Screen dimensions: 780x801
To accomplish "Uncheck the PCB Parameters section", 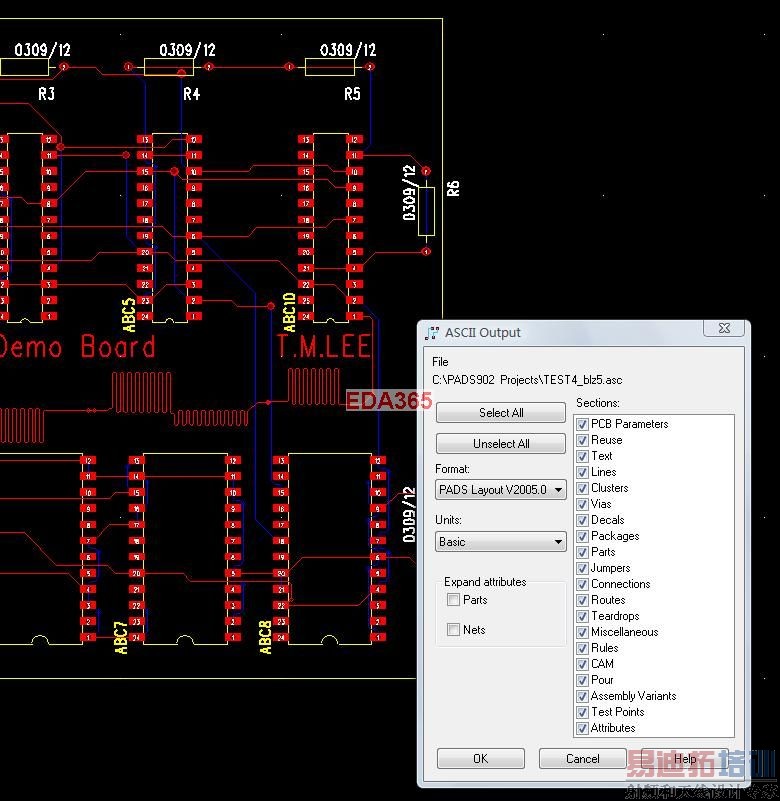I will click(583, 424).
